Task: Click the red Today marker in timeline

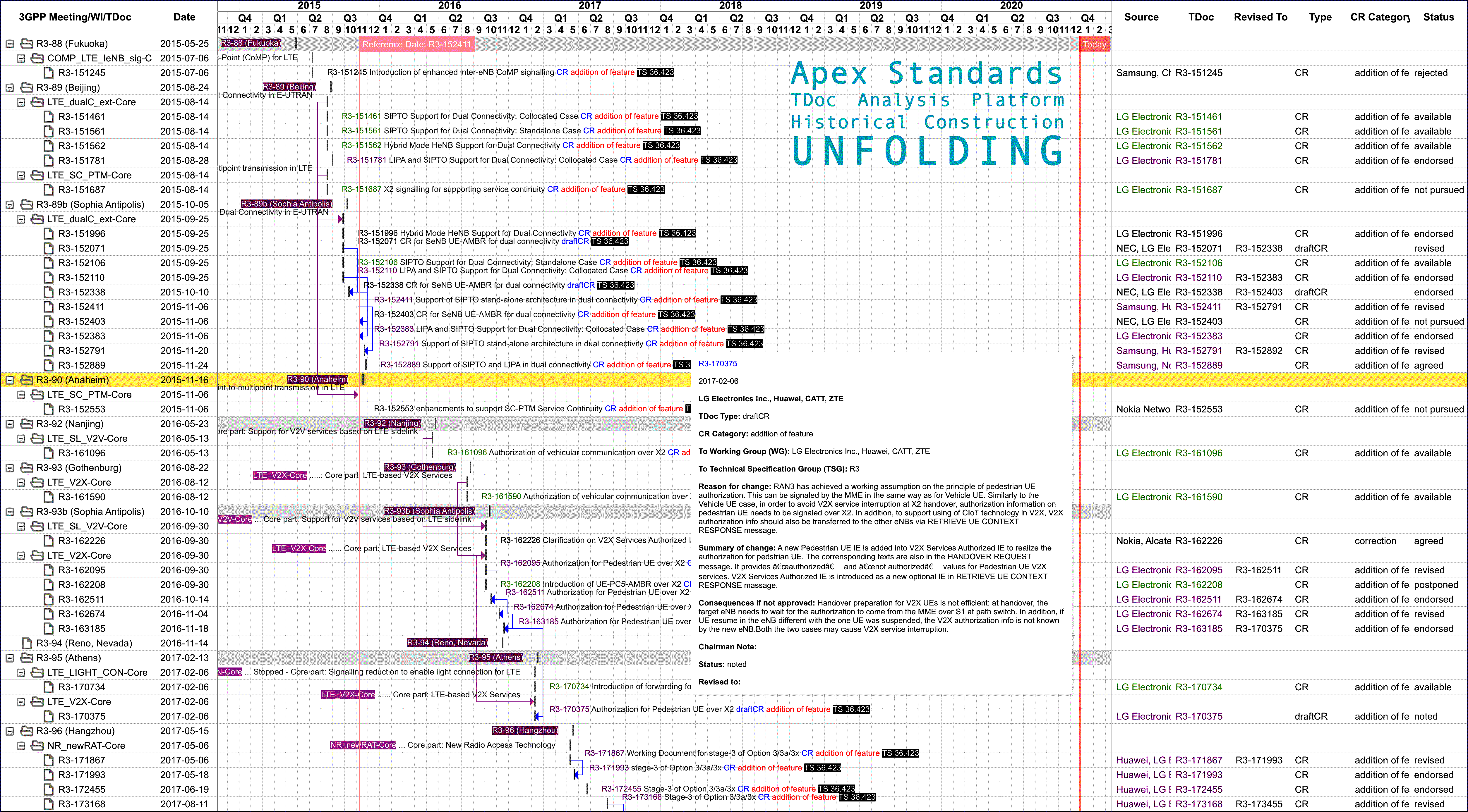Action: 1094,44
